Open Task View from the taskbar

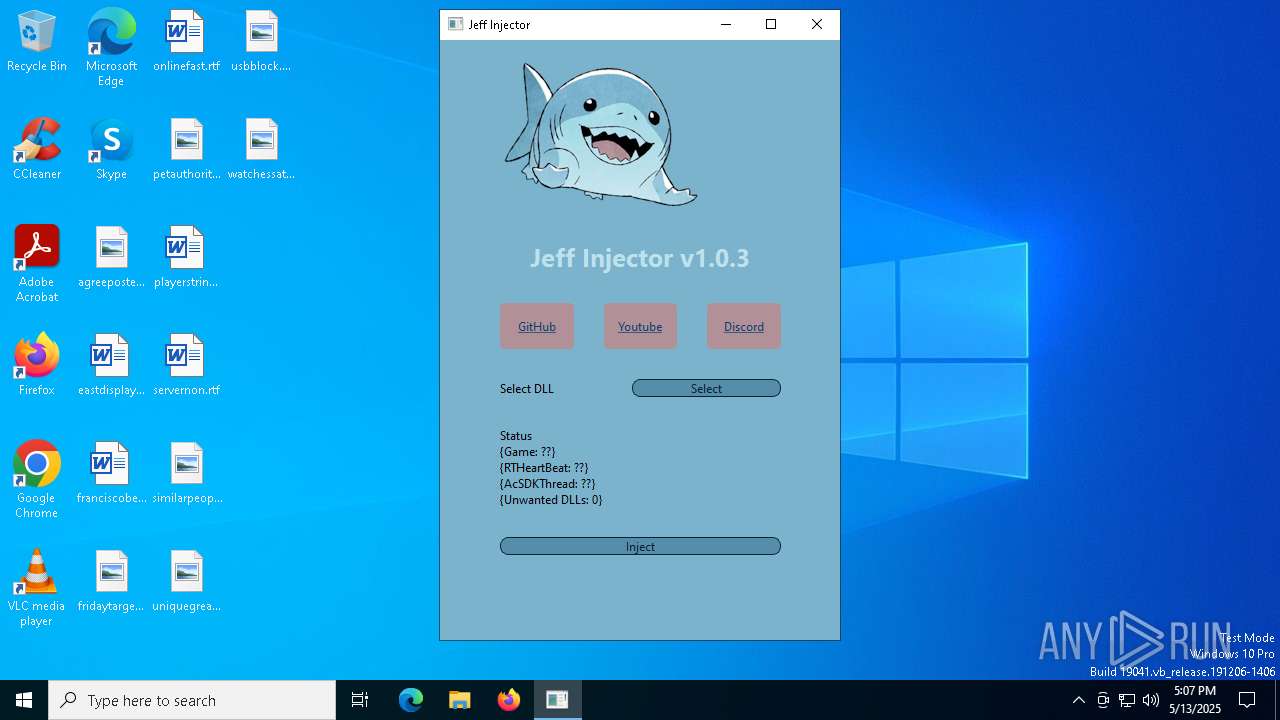(x=360, y=700)
